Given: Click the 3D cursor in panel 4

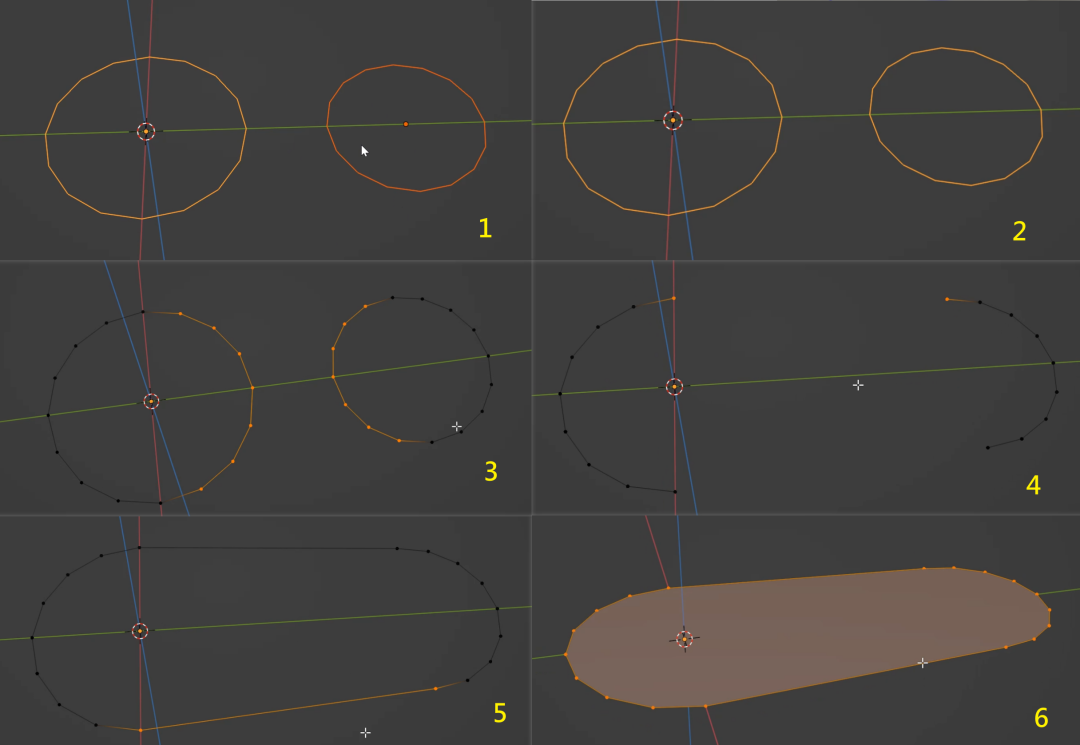Looking at the screenshot, I should [674, 387].
